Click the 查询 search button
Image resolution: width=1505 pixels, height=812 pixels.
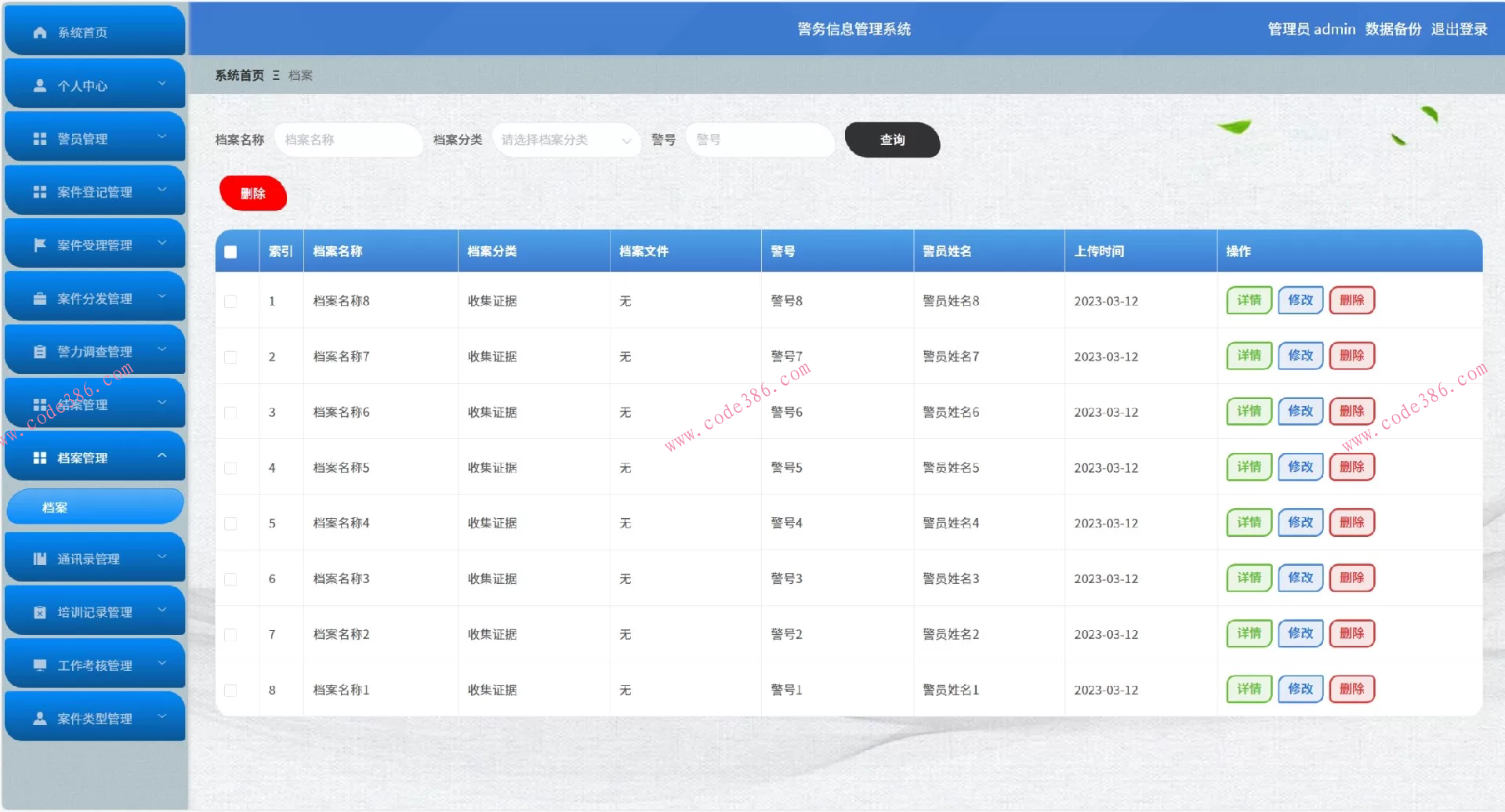(x=891, y=140)
